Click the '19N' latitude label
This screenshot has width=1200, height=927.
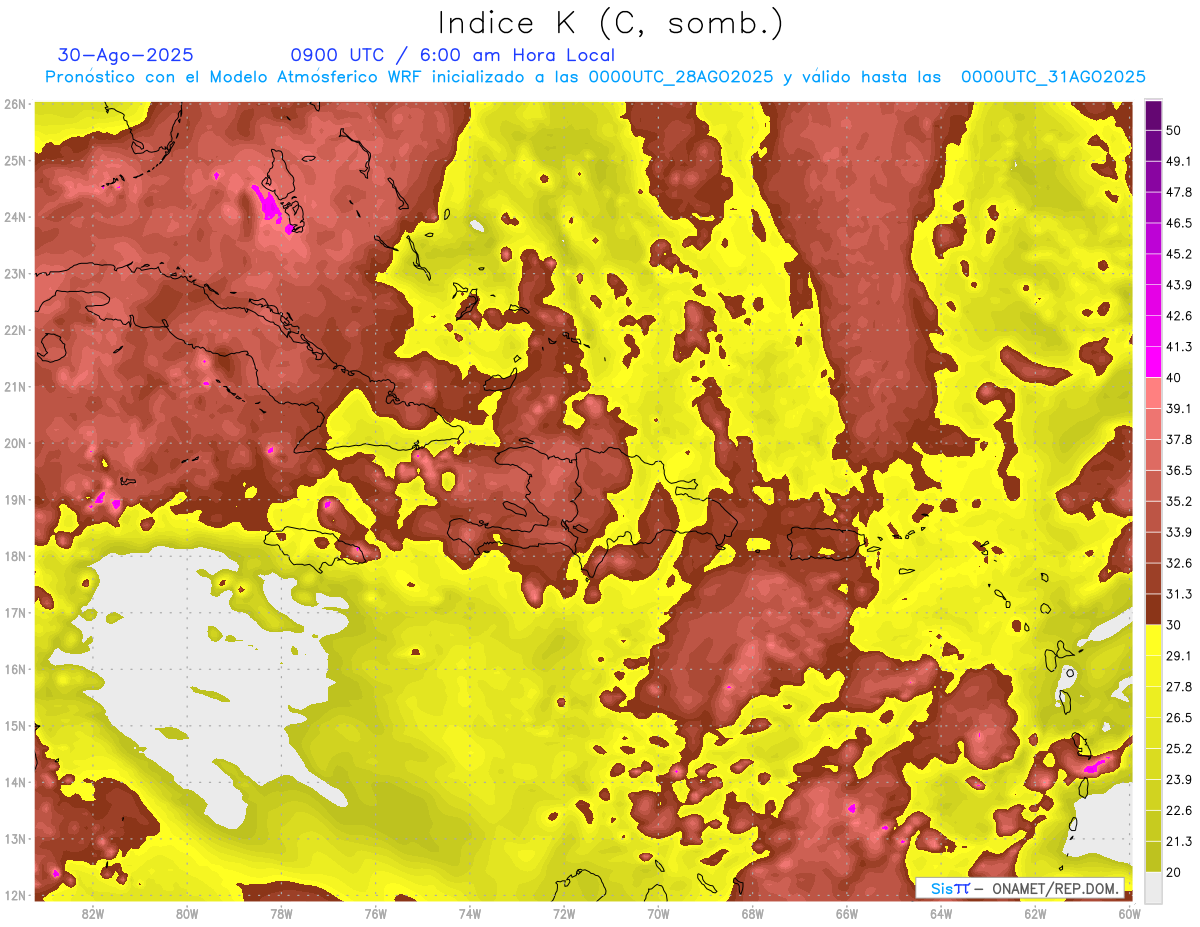coord(15,500)
